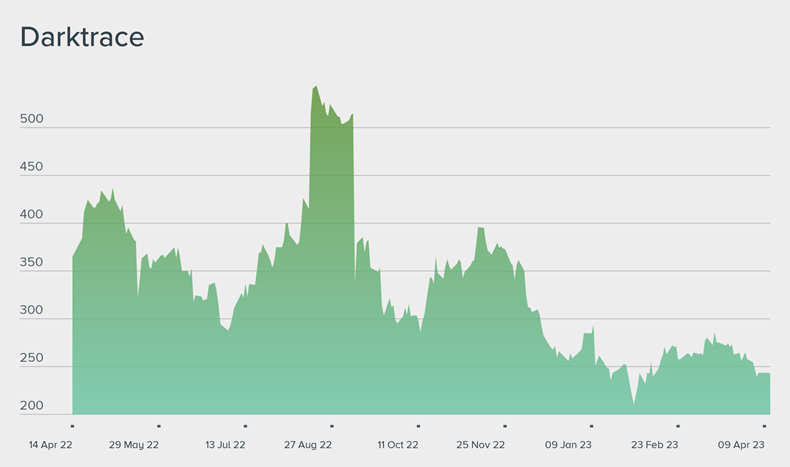The image size is (790, 467).
Task: Click the tick mark above 14 Apr 22
Action: [x=73, y=426]
